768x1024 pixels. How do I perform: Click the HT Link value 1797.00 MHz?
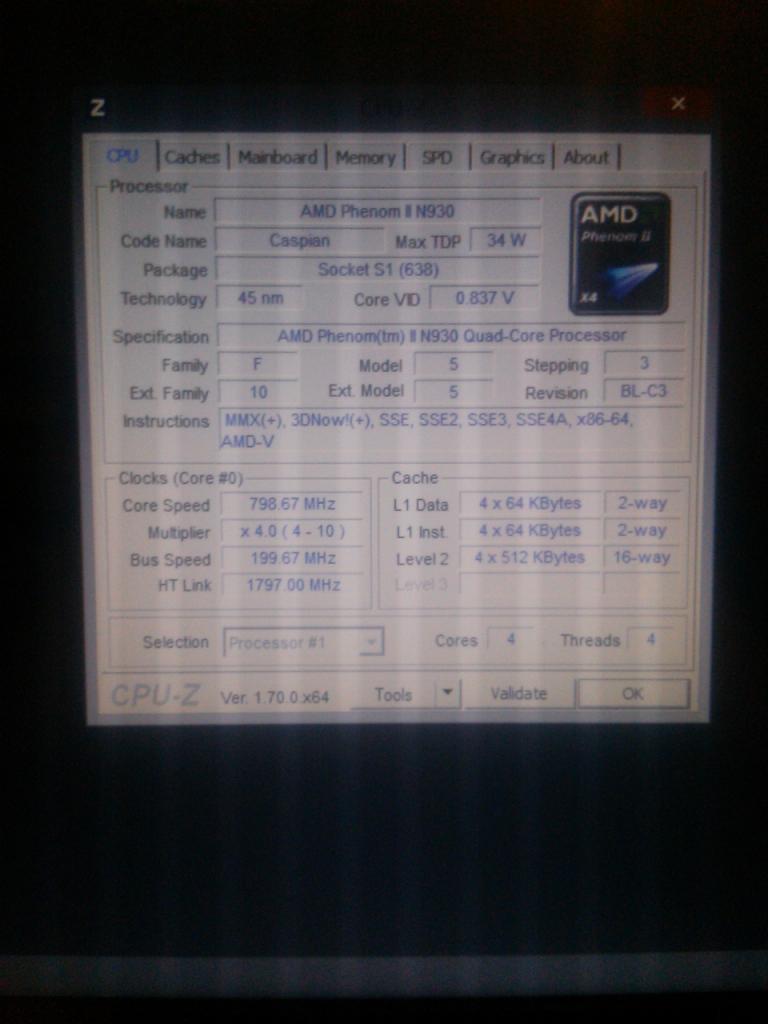(292, 584)
